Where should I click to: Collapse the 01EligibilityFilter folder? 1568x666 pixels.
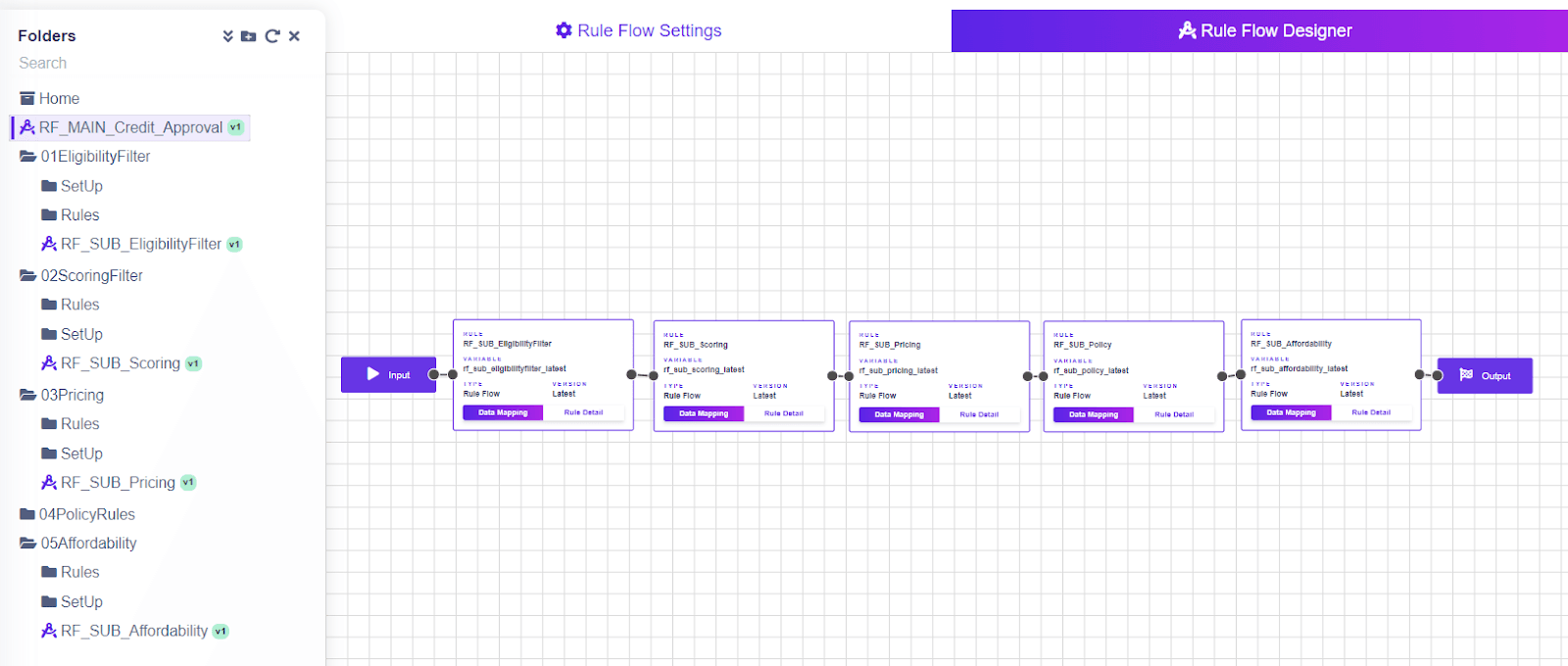coord(85,157)
